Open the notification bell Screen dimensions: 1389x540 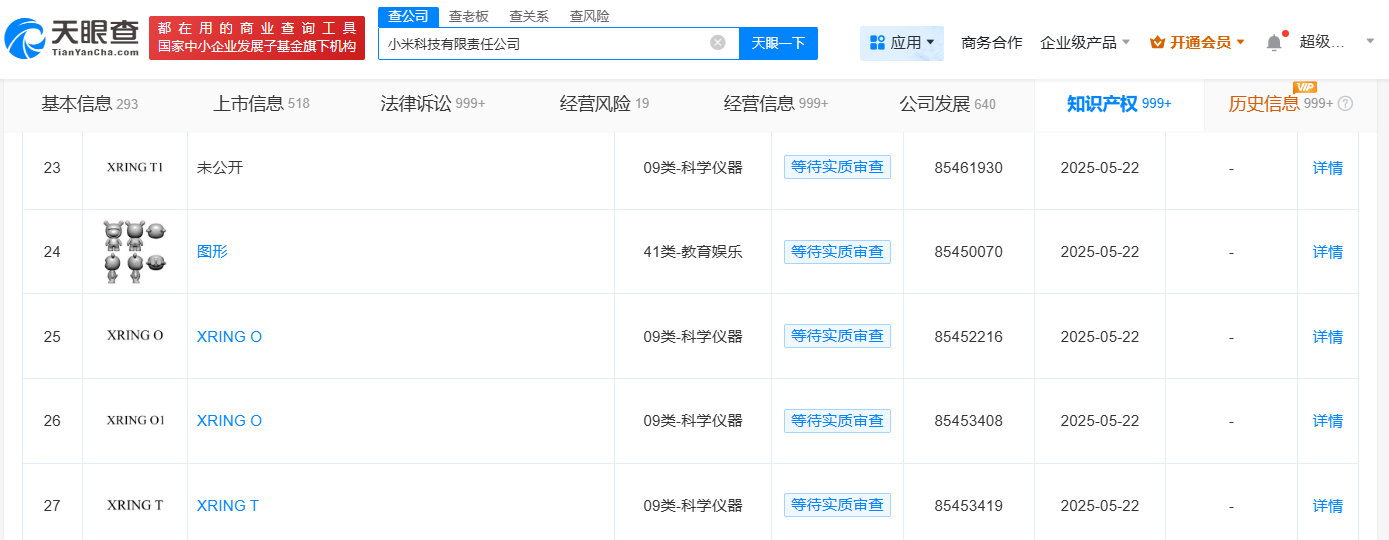[1274, 43]
